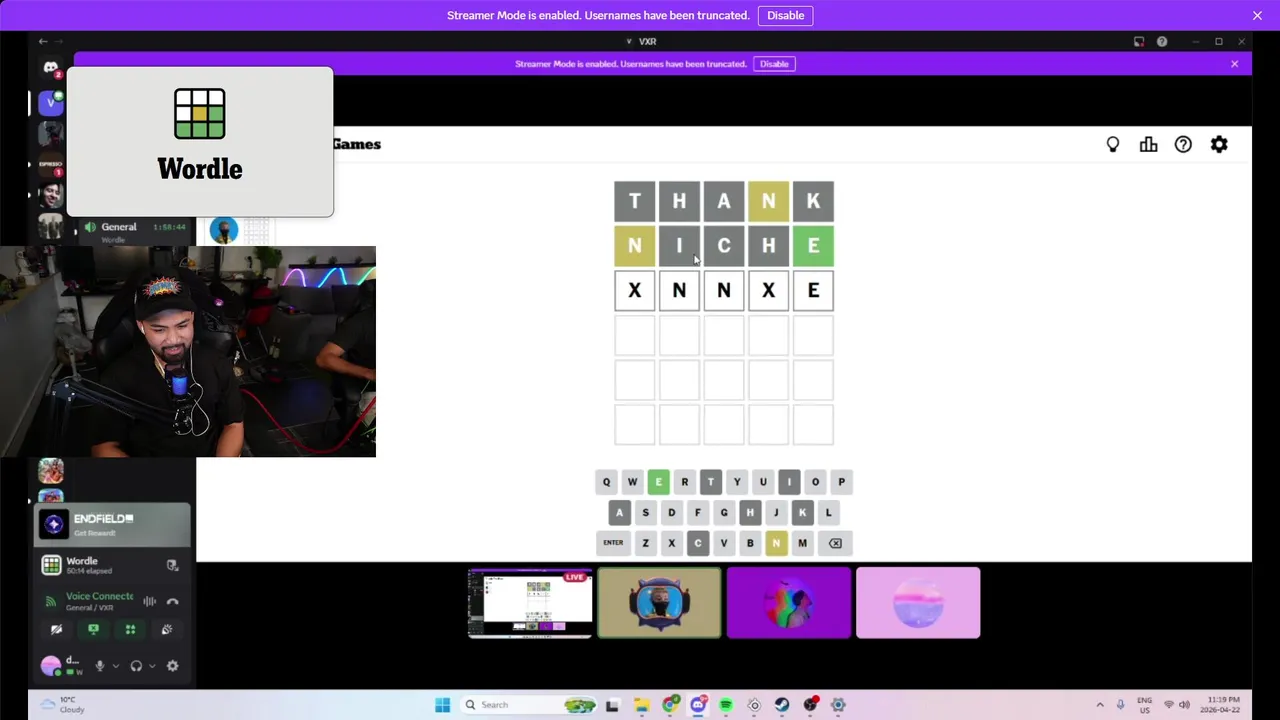Open volume control in system tray
Viewport: 1280px width, 720px height.
pos(1184,705)
